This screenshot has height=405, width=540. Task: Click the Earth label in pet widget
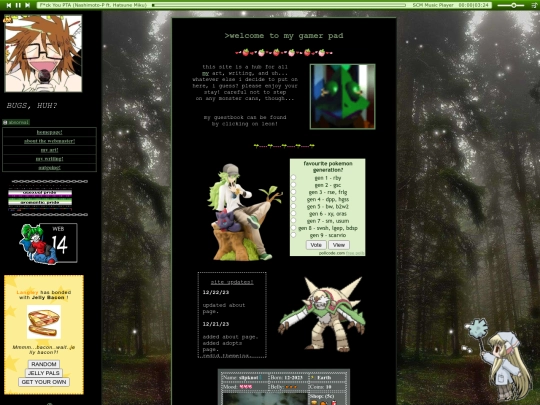point(324,378)
